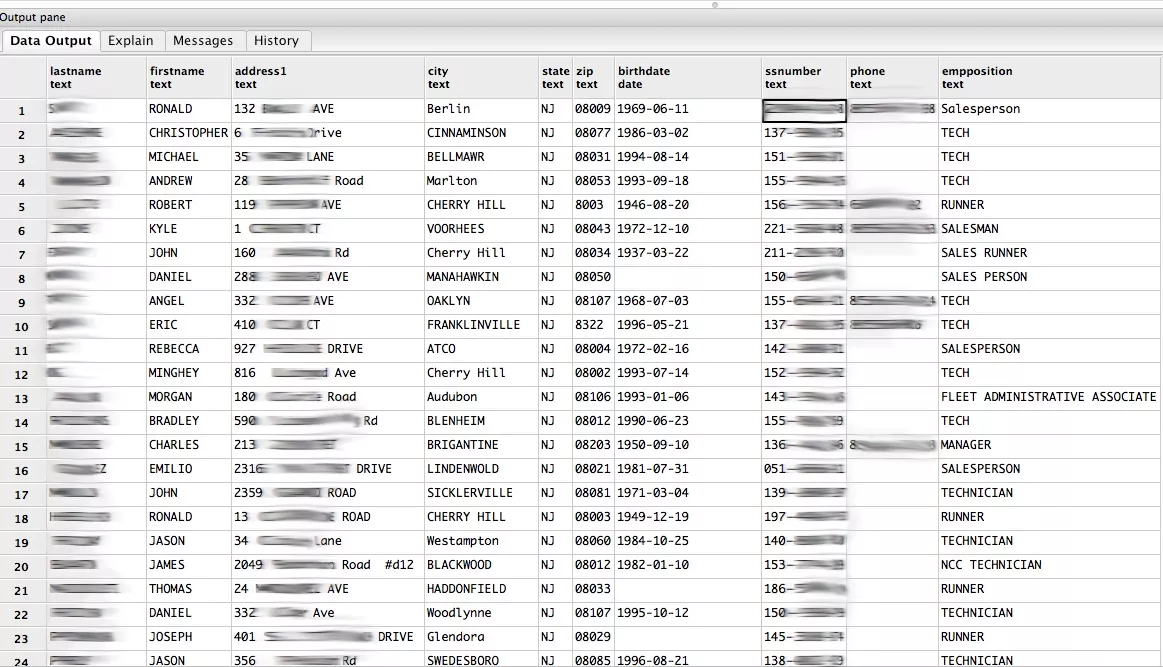Screen dimensions: 1163x667
Task: Select the empposition column header
Action: pos(1050,77)
